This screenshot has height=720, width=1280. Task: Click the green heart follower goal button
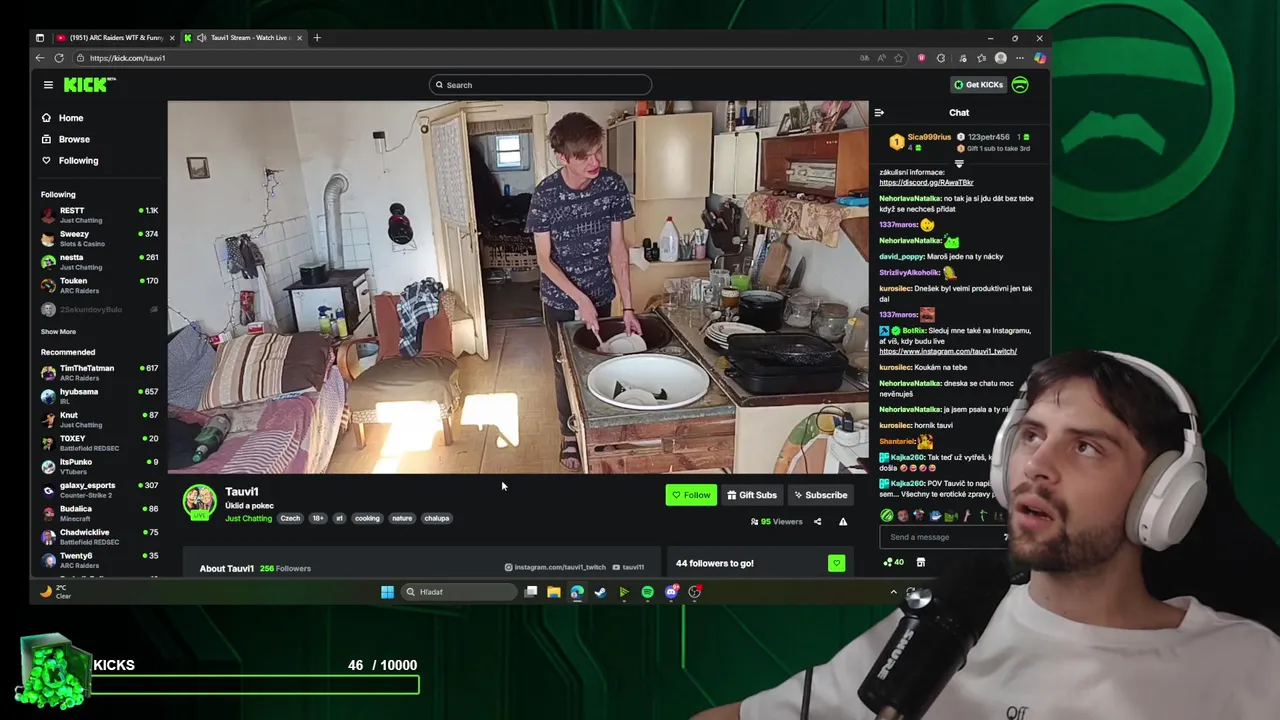[x=837, y=563]
